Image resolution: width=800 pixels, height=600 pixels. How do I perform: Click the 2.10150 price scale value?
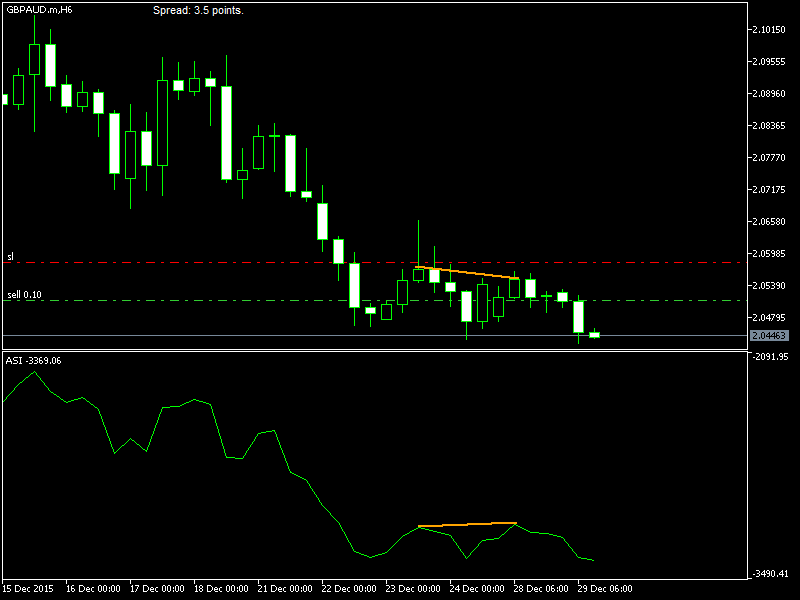pos(769,30)
